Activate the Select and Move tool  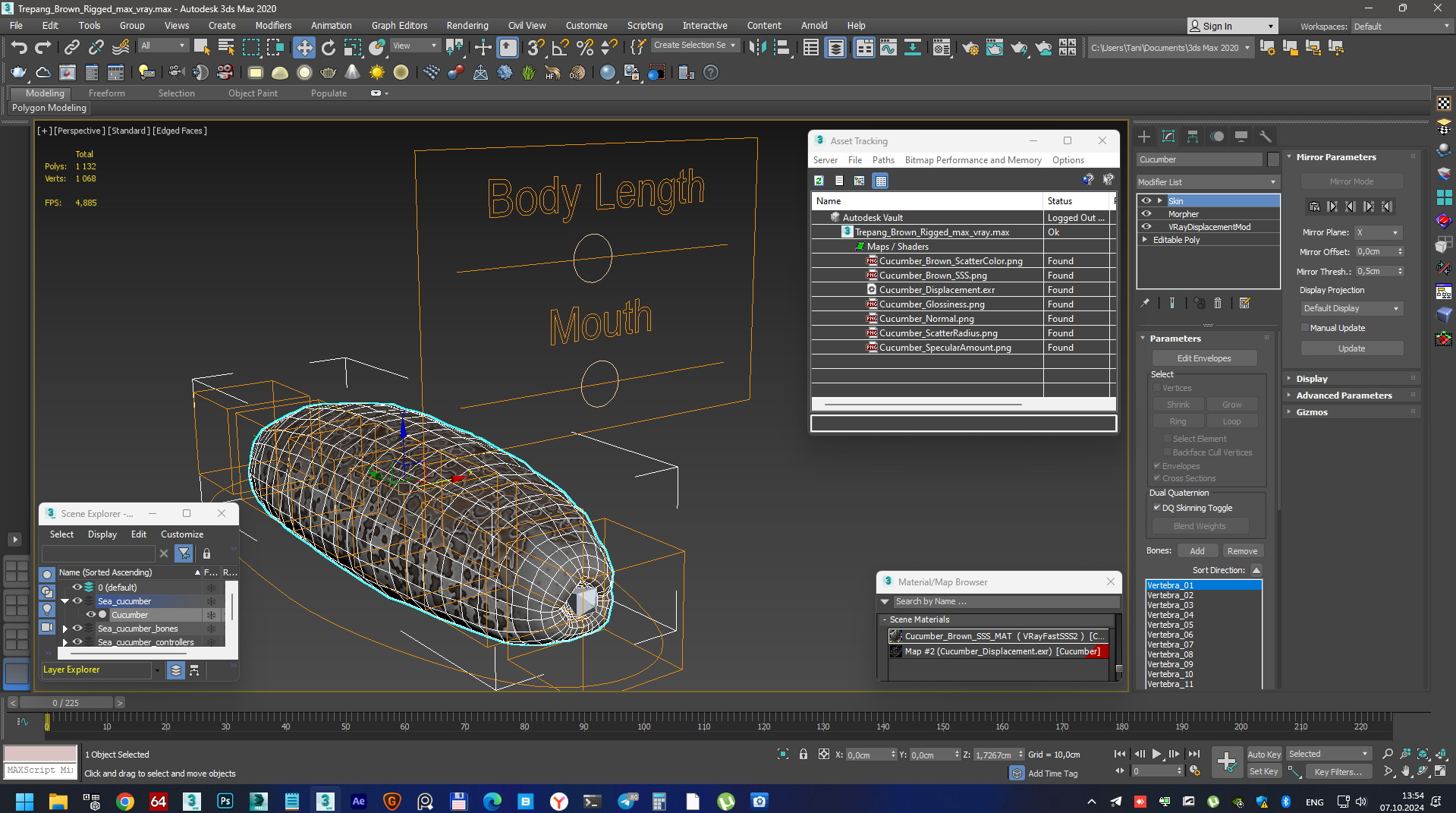[303, 48]
